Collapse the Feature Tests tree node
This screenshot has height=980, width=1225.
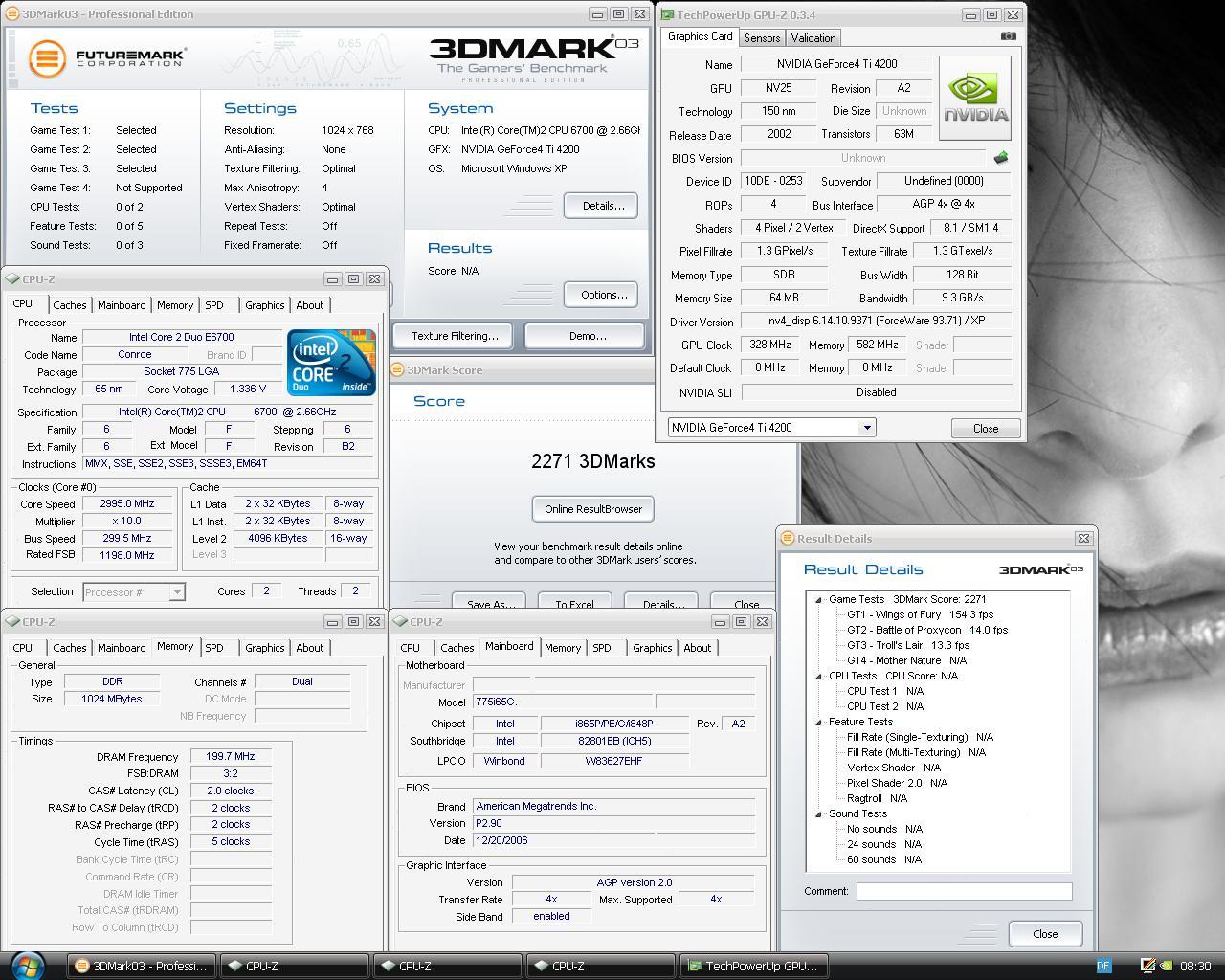pyautogui.click(x=818, y=723)
